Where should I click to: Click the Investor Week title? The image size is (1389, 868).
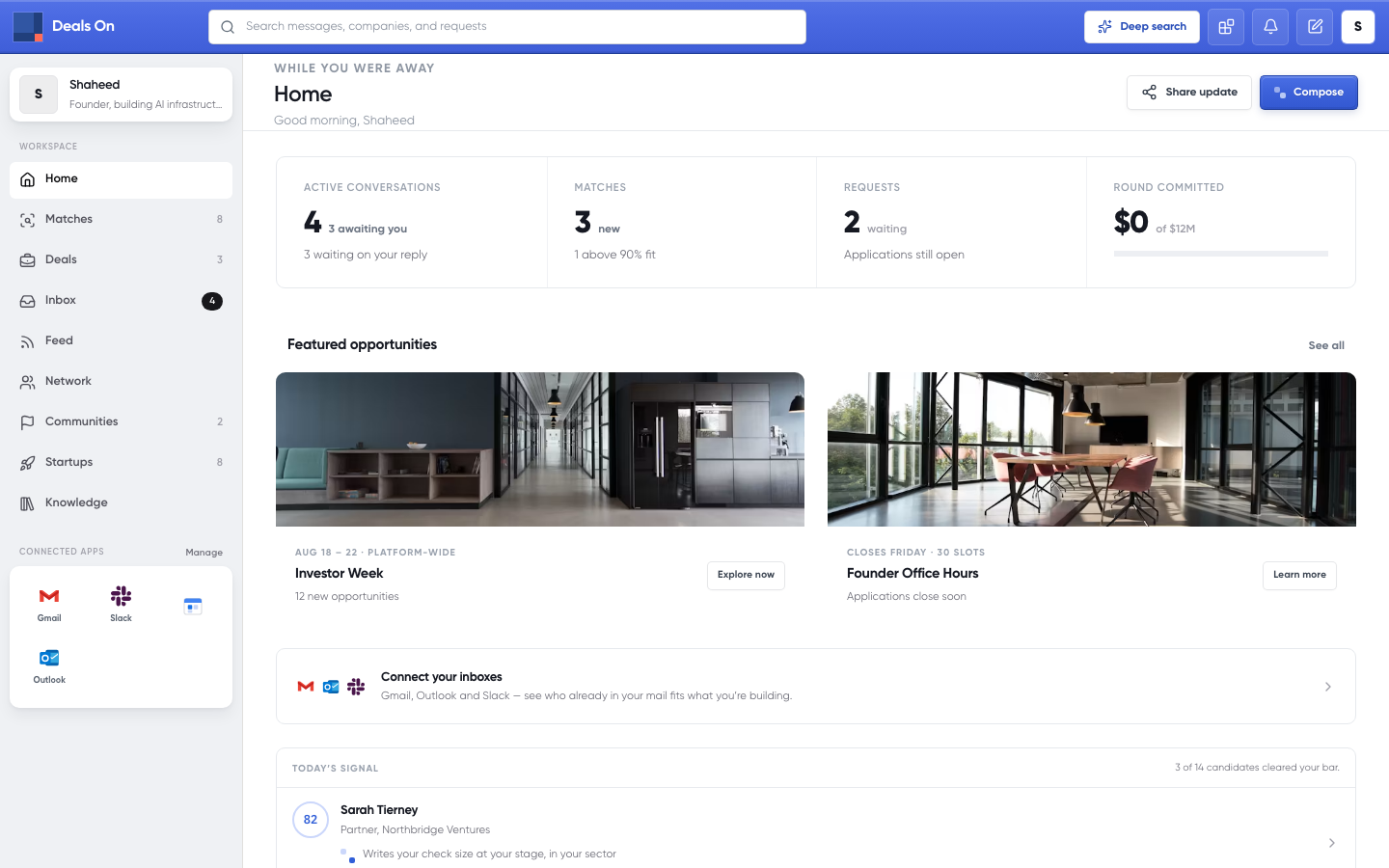[x=340, y=573]
